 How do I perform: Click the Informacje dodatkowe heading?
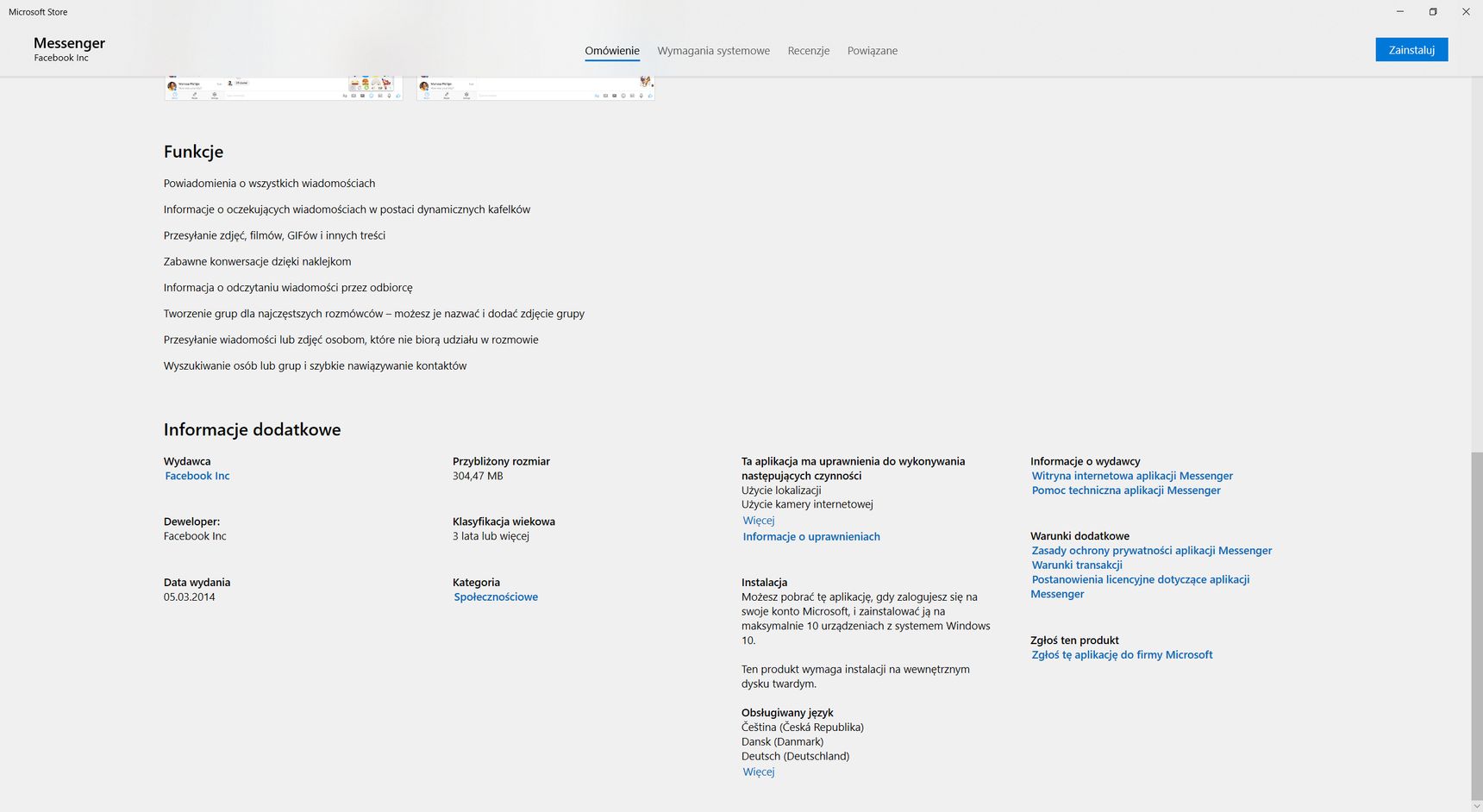252,429
